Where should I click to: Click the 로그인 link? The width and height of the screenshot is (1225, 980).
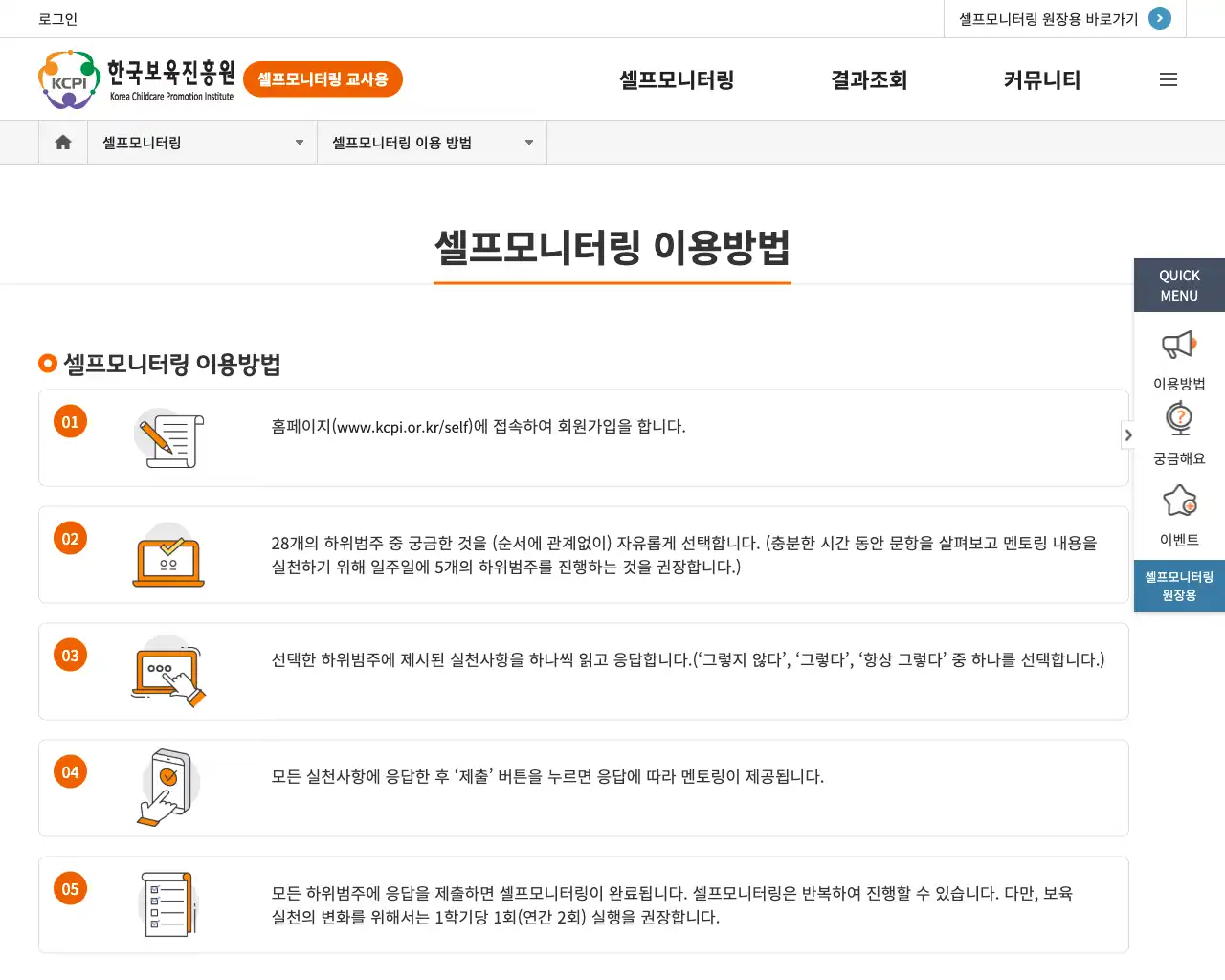coord(57,19)
